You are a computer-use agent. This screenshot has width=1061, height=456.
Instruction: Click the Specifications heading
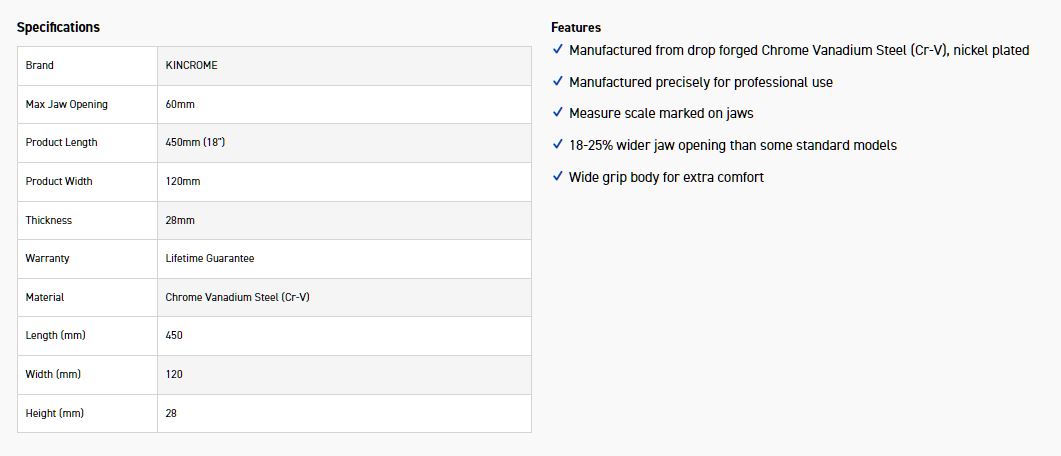pos(58,27)
